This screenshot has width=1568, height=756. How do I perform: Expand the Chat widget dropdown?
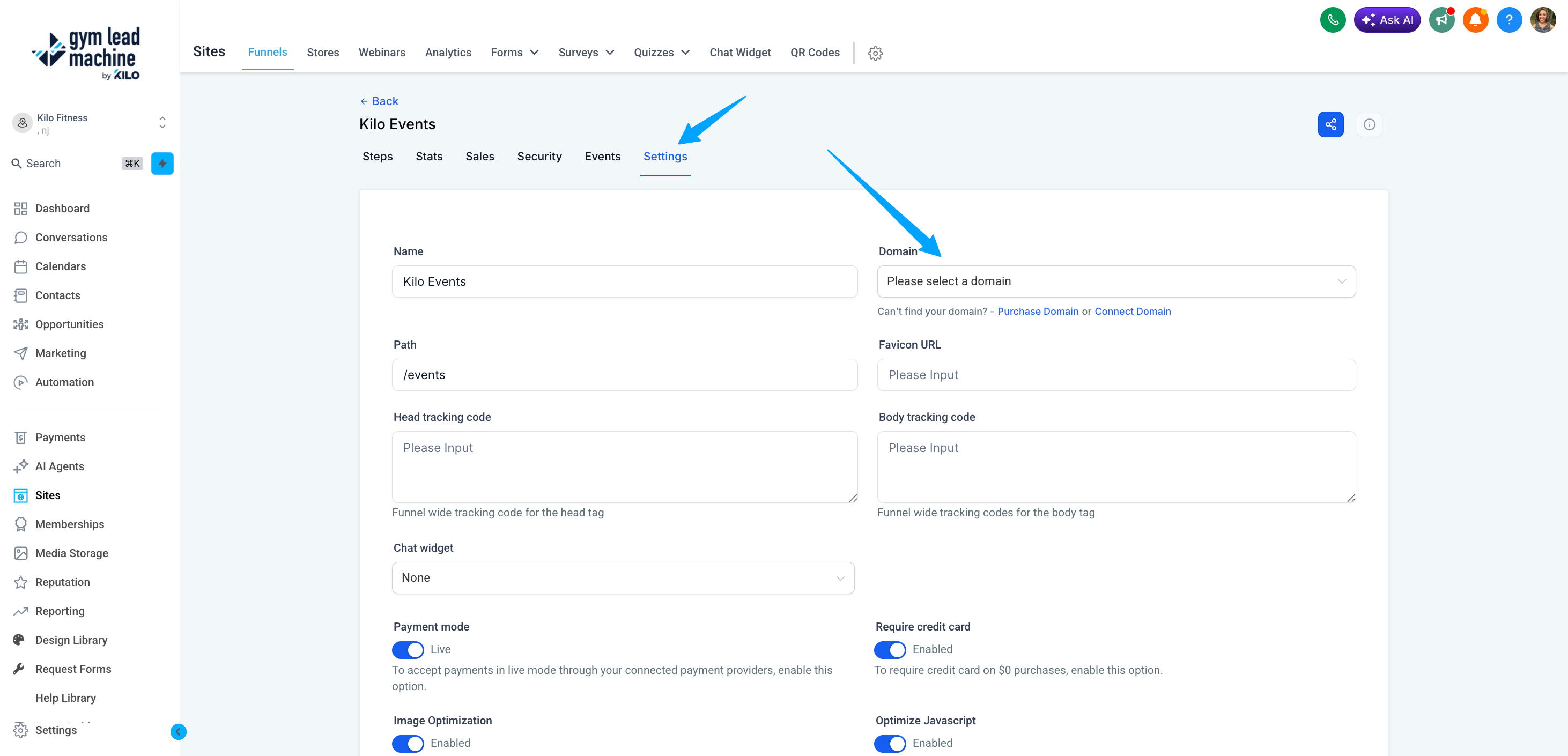(623, 577)
